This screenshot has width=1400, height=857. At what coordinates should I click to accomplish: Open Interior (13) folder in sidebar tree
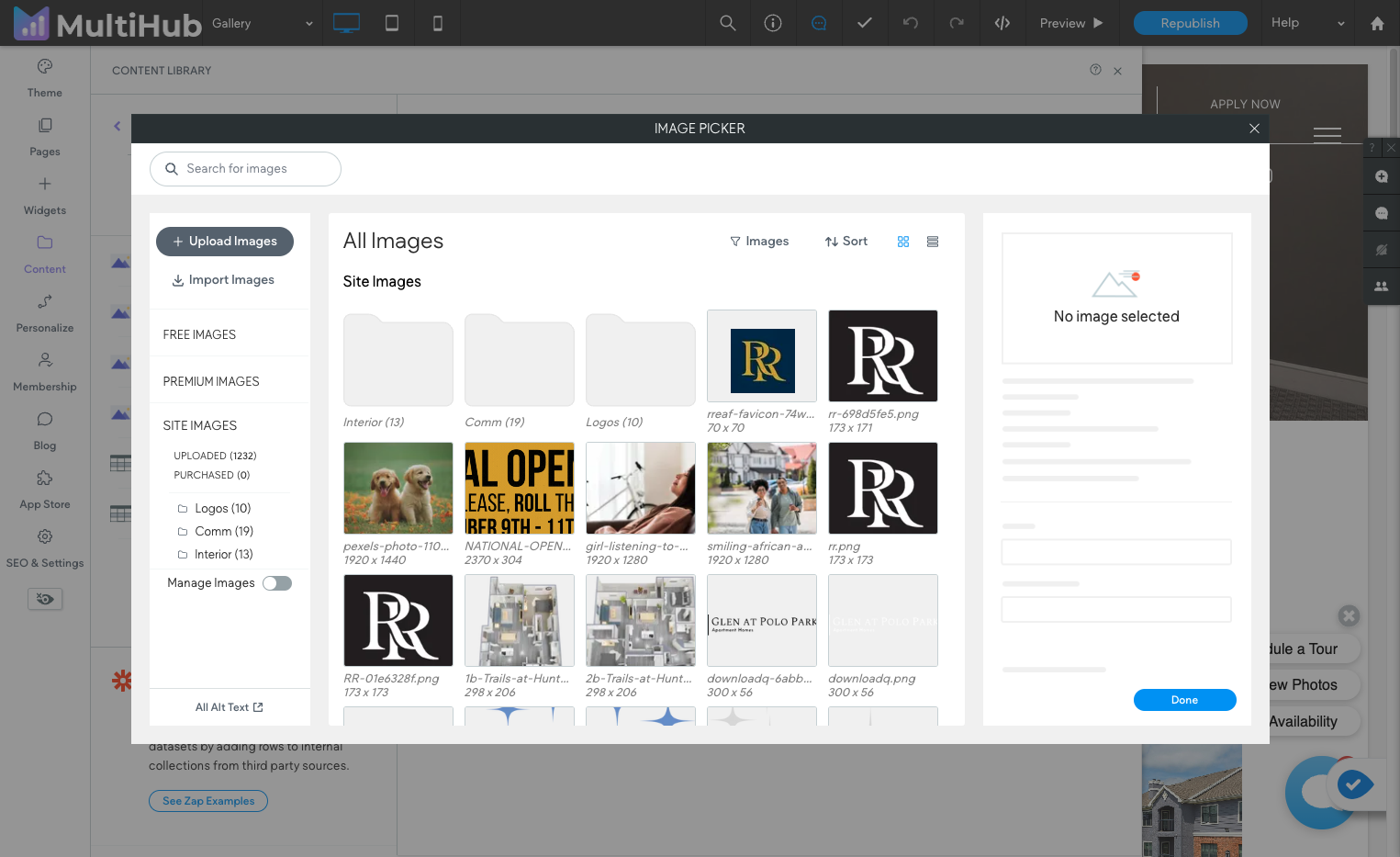223,554
